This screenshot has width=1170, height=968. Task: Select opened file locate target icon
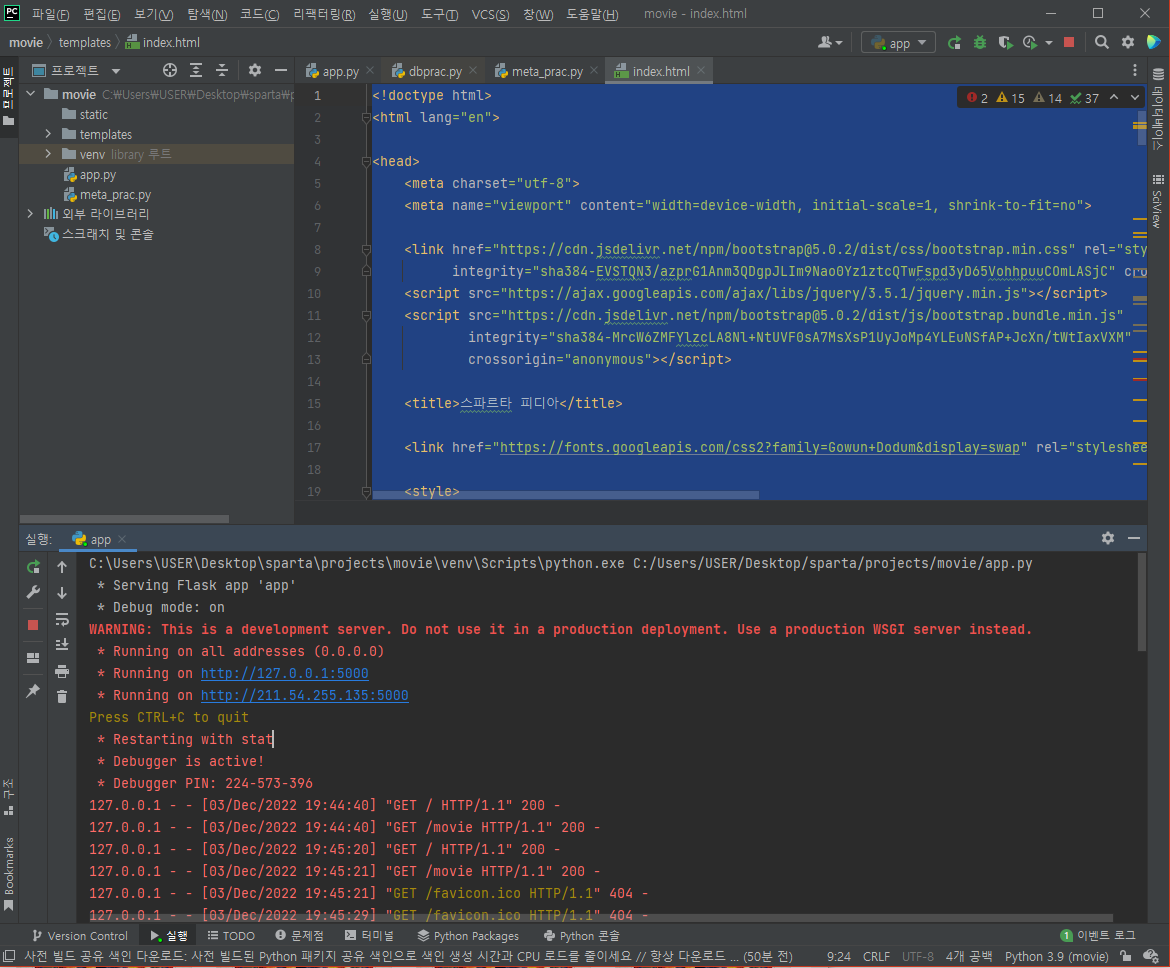click(170, 70)
